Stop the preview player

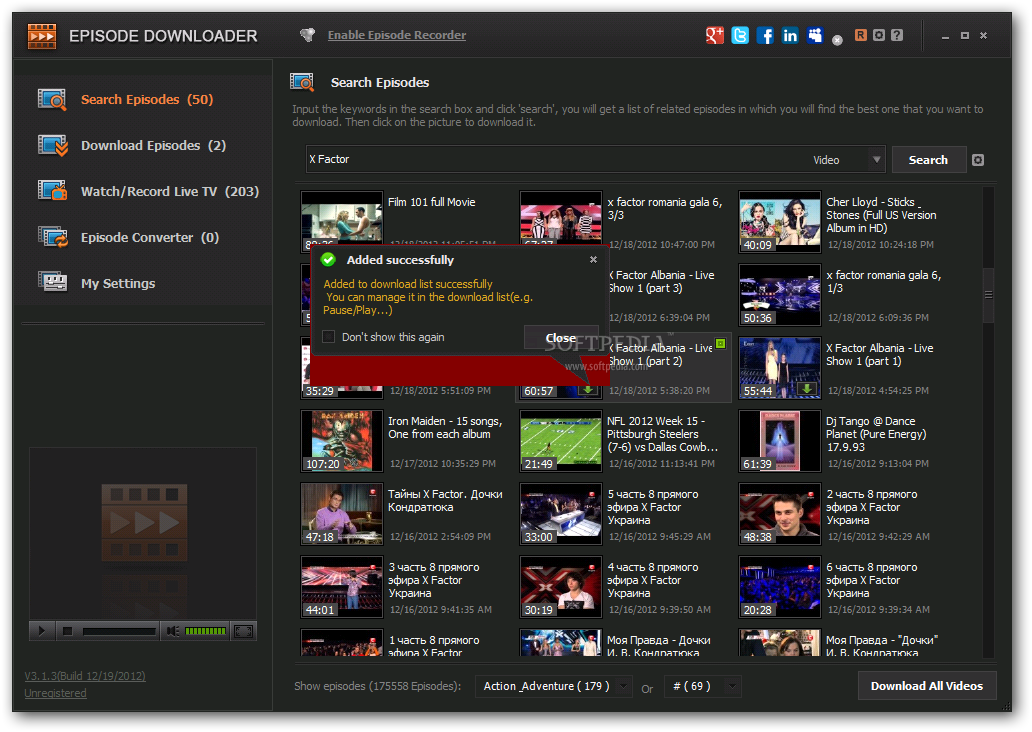(67, 631)
